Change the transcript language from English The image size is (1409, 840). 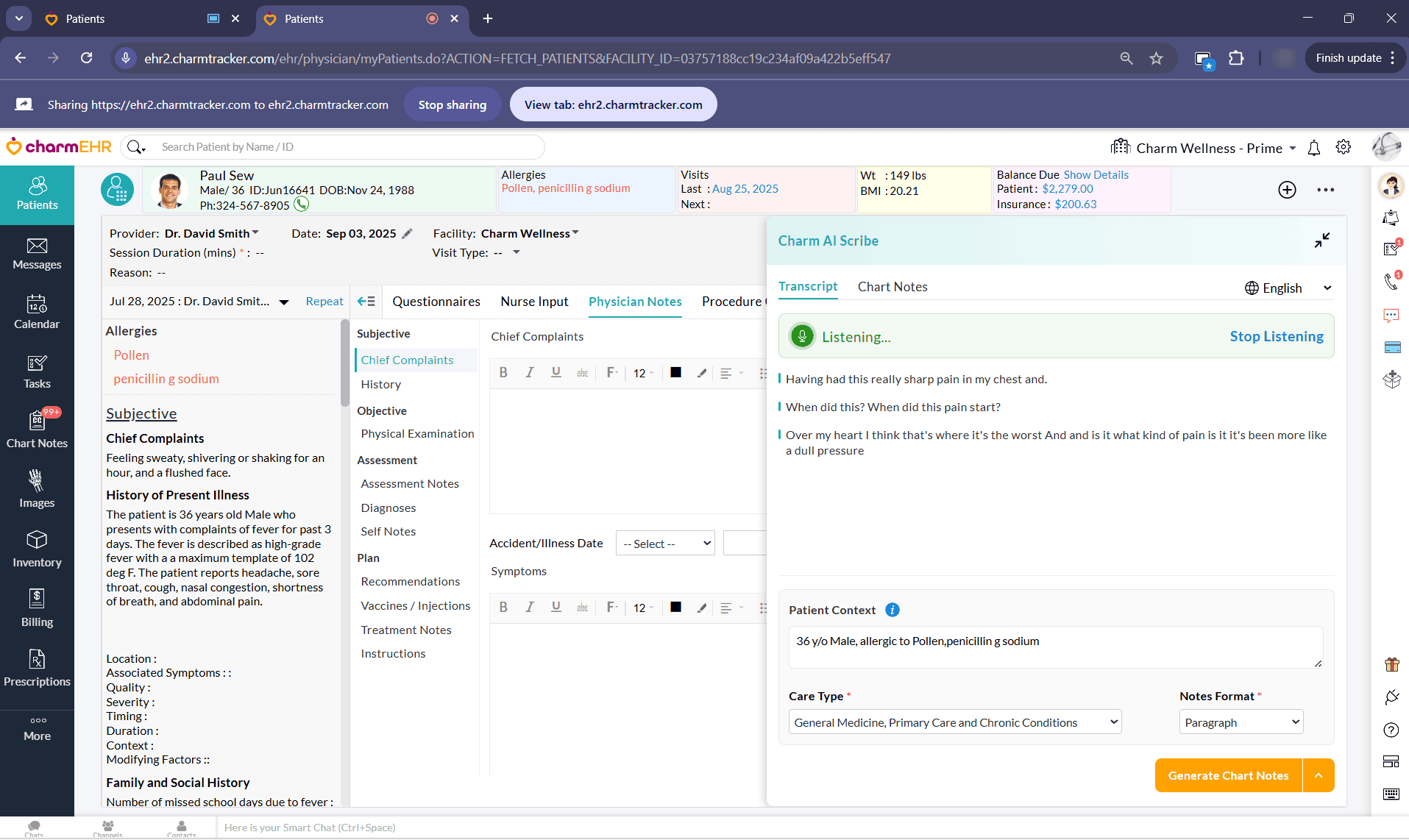(1288, 288)
